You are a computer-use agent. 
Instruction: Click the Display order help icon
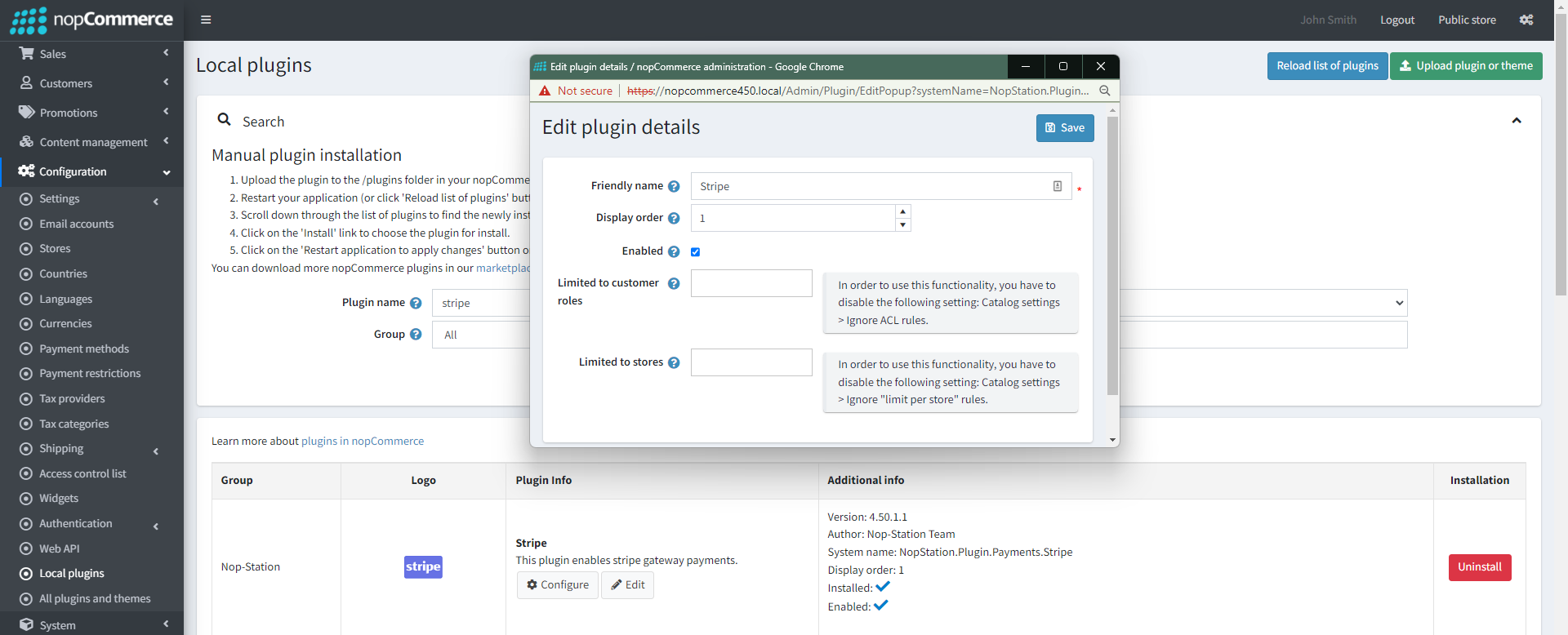674,218
